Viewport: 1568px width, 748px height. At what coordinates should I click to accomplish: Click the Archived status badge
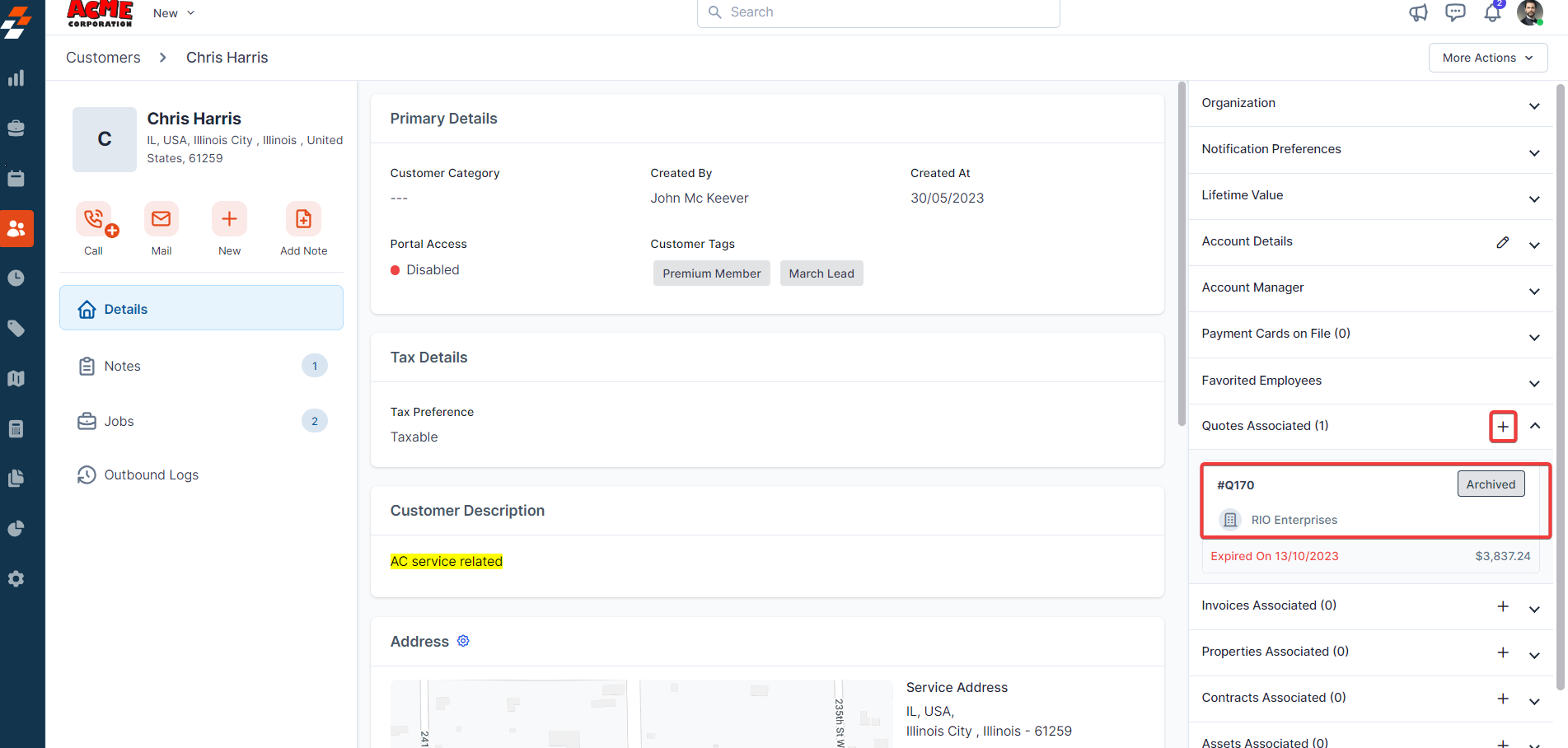click(x=1491, y=484)
